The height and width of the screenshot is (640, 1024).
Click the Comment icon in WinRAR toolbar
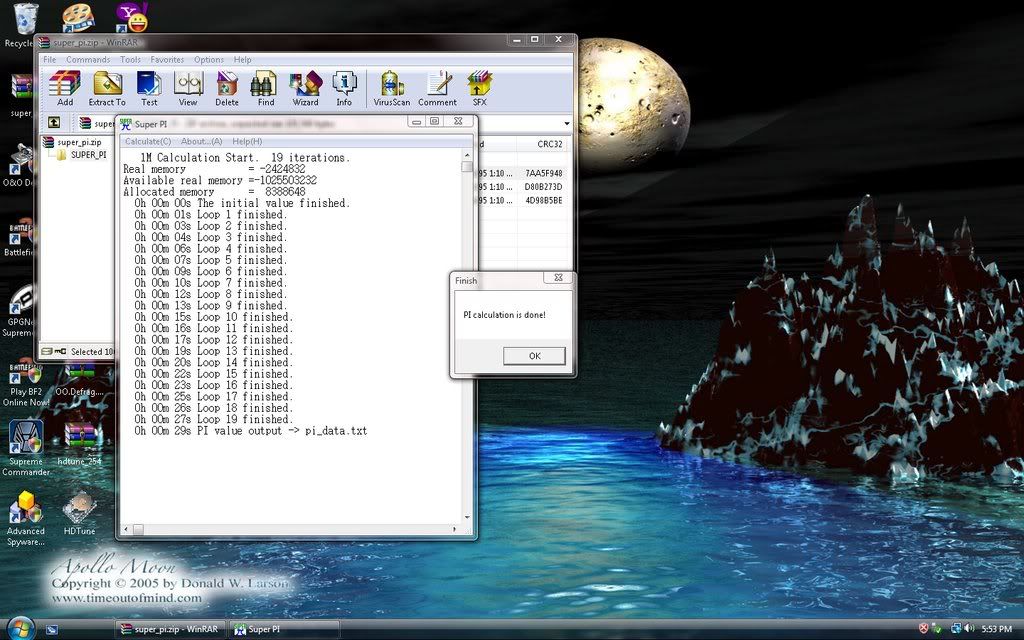coord(438,88)
